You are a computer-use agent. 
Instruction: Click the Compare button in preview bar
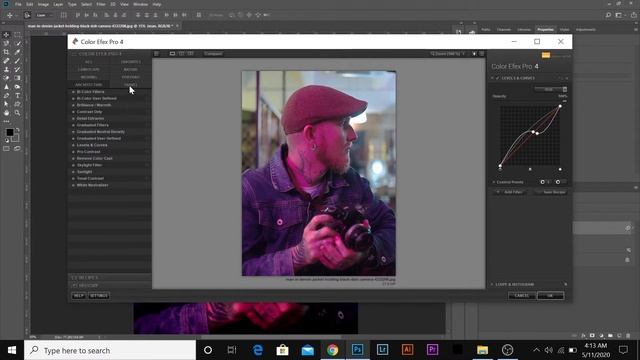point(213,53)
